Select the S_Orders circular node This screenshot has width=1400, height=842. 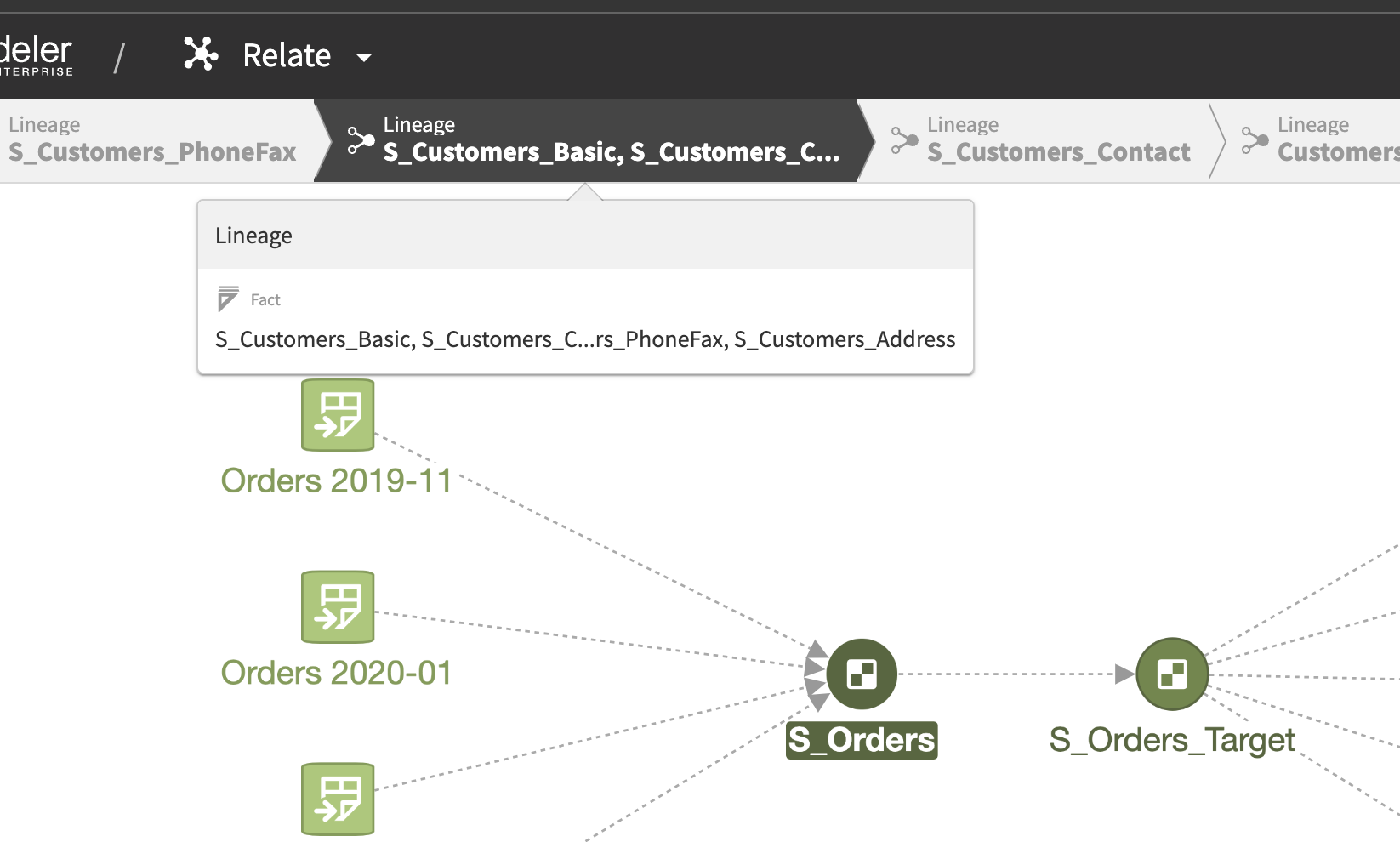tap(862, 674)
